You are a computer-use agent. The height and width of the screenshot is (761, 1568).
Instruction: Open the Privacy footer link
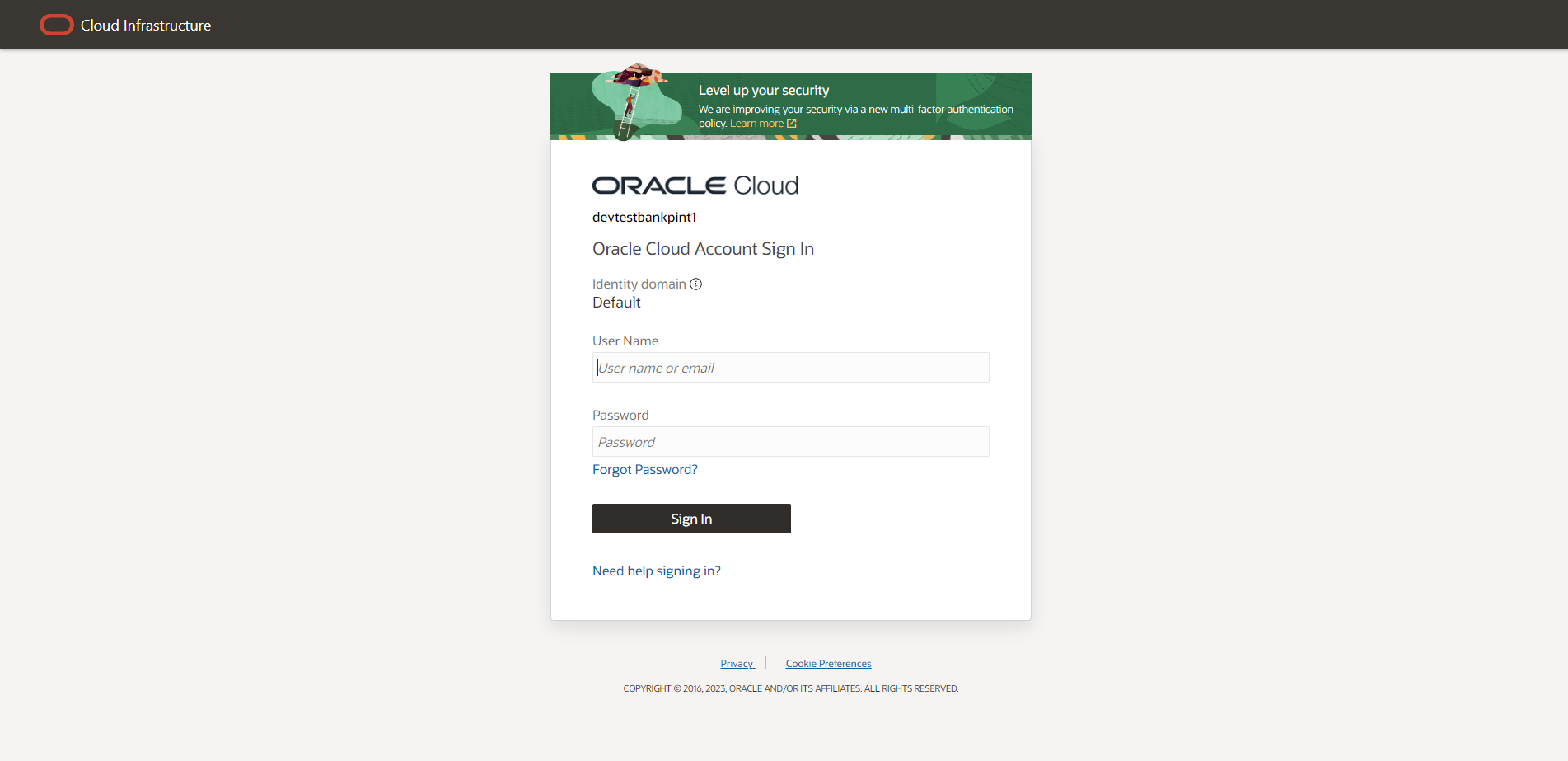click(737, 664)
